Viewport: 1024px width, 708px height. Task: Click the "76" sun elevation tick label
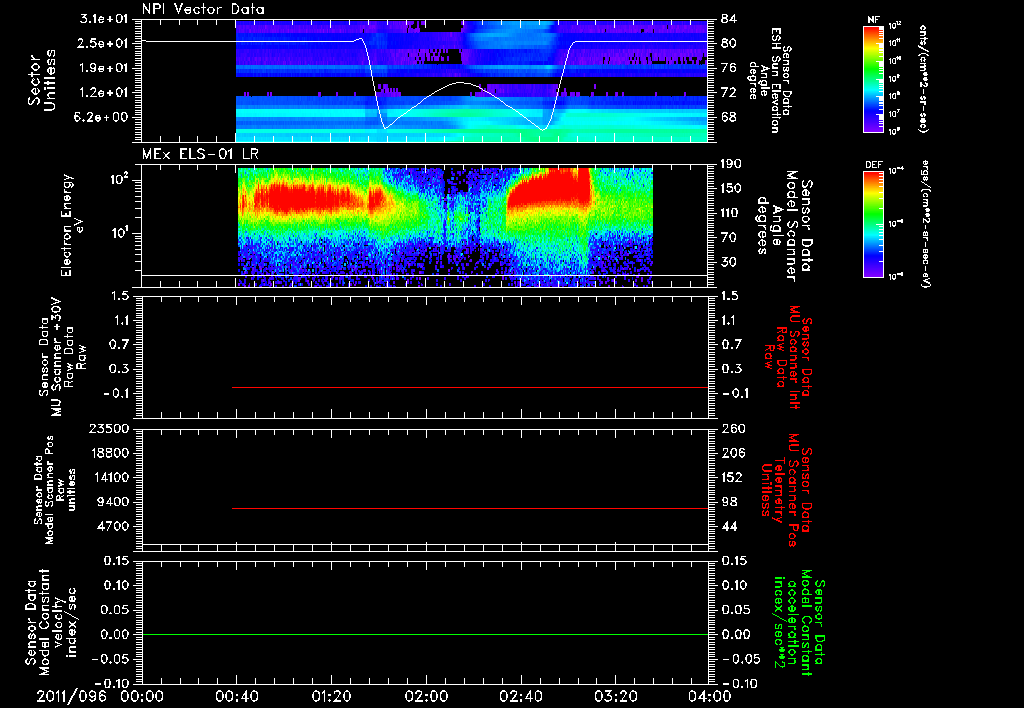(x=728, y=68)
